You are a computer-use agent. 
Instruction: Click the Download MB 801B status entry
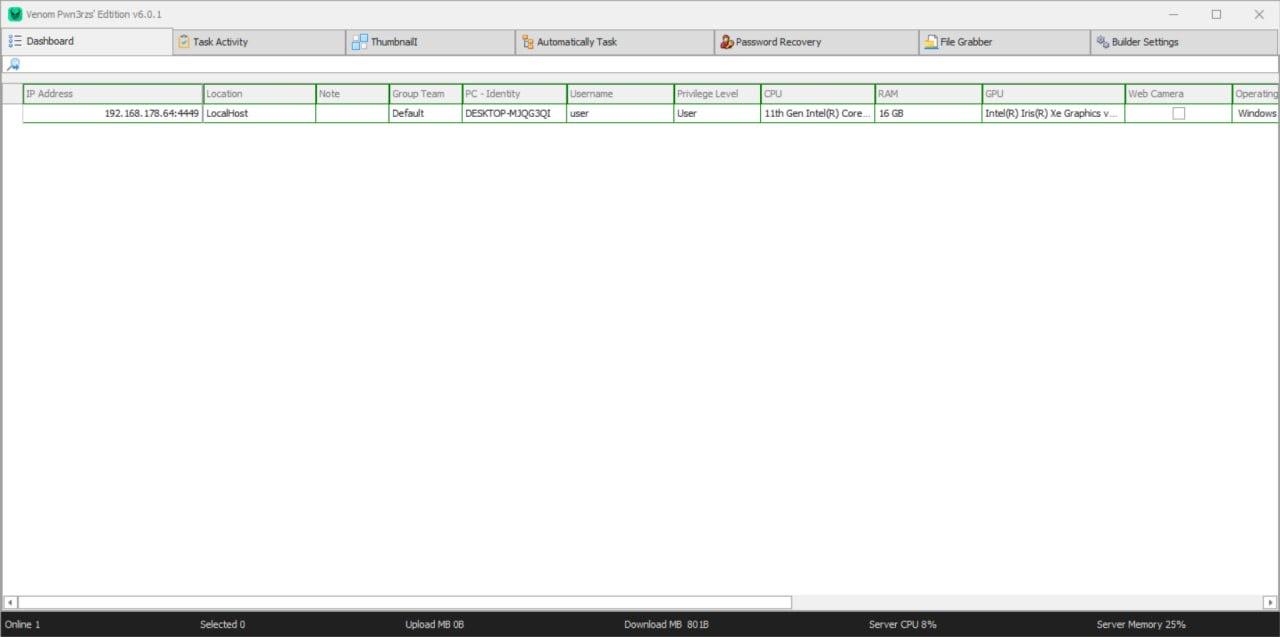(666, 625)
